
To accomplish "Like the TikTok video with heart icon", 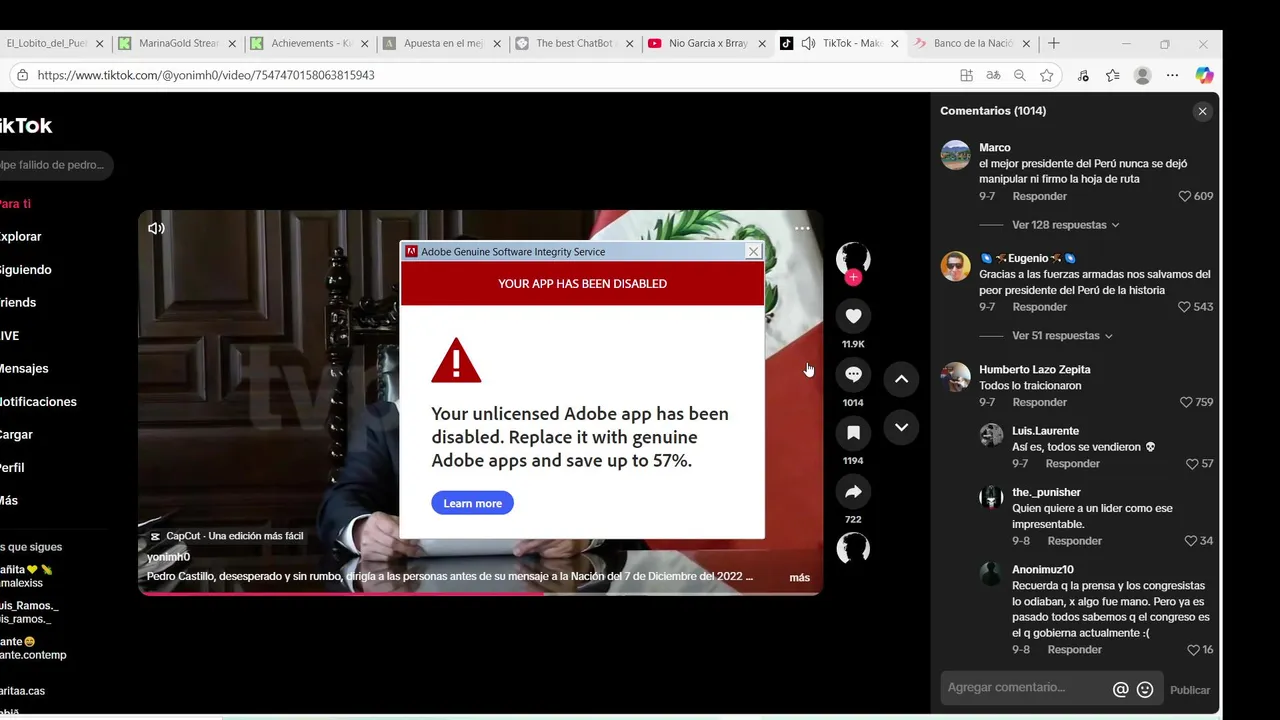I will [853, 316].
